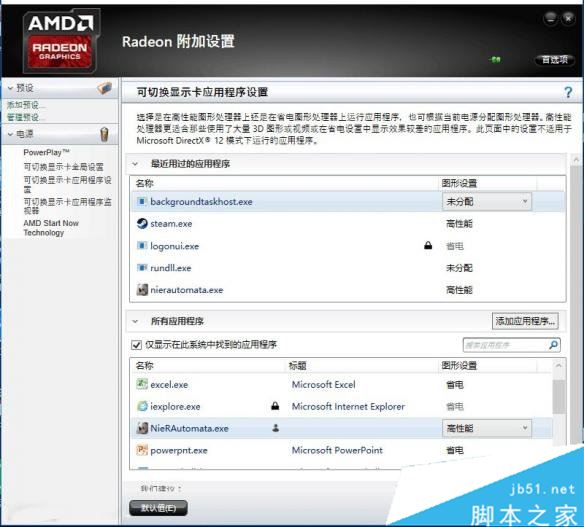
Task: Open graphics dropdown for NieRAutomata.exe
Action: pos(487,428)
